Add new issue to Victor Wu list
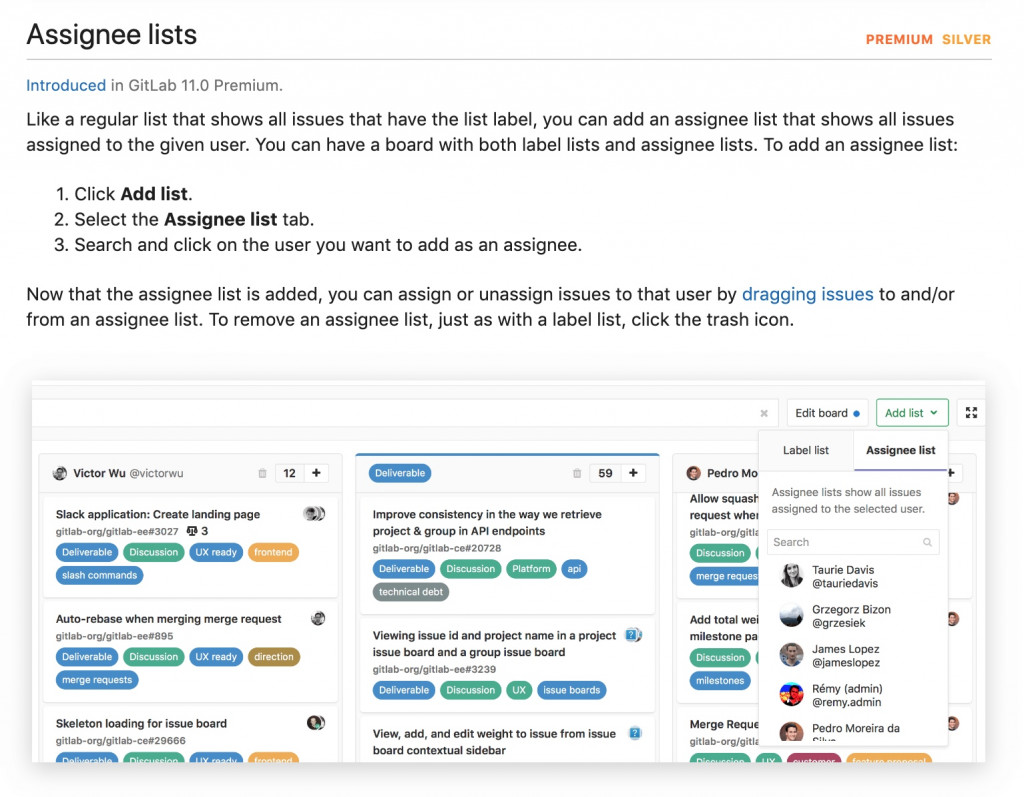Image resolution: width=1024 pixels, height=797 pixels. (x=316, y=473)
